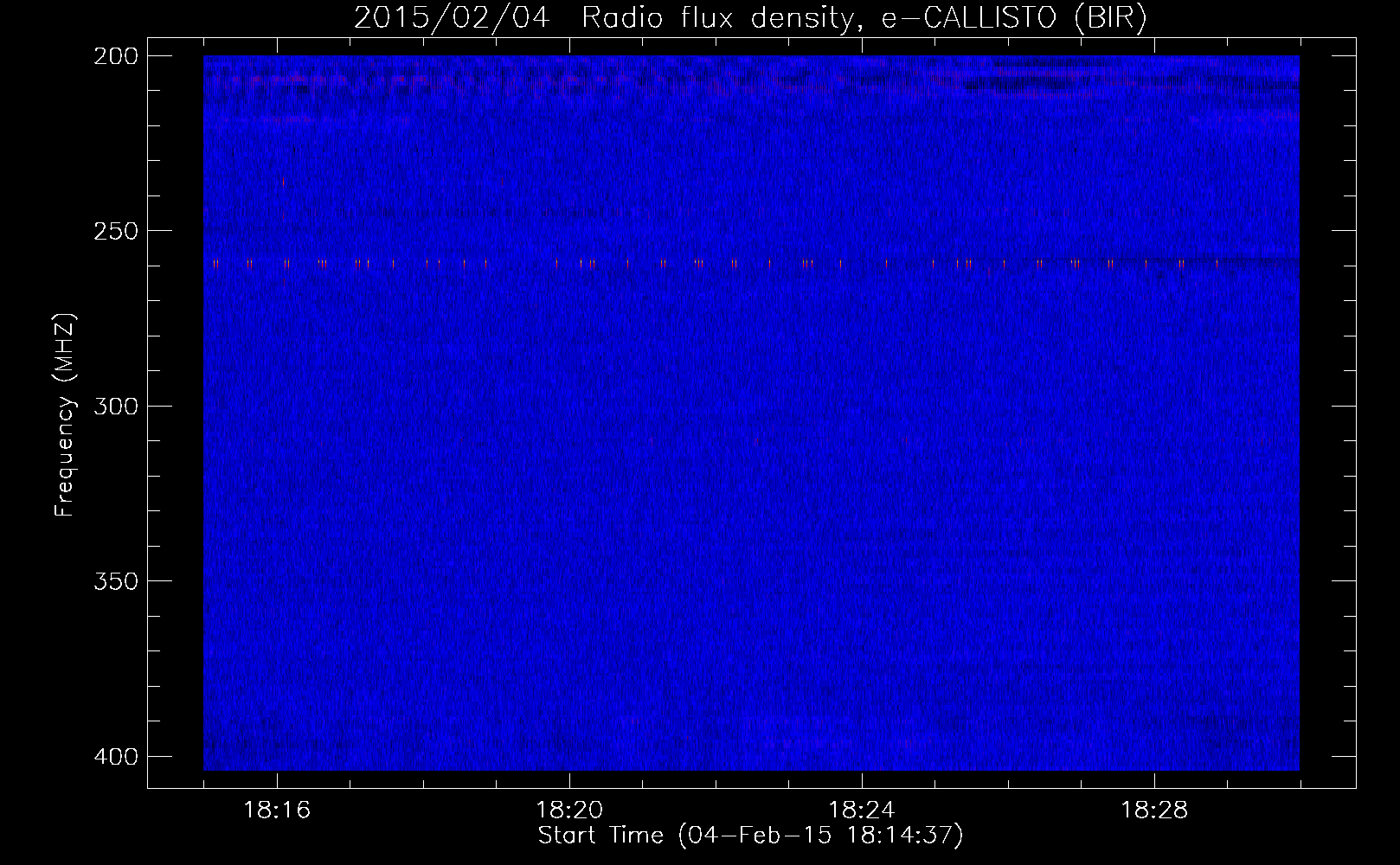The image size is (1400, 865).
Task: Click the 200 frequency tick label
Action: tap(115, 55)
